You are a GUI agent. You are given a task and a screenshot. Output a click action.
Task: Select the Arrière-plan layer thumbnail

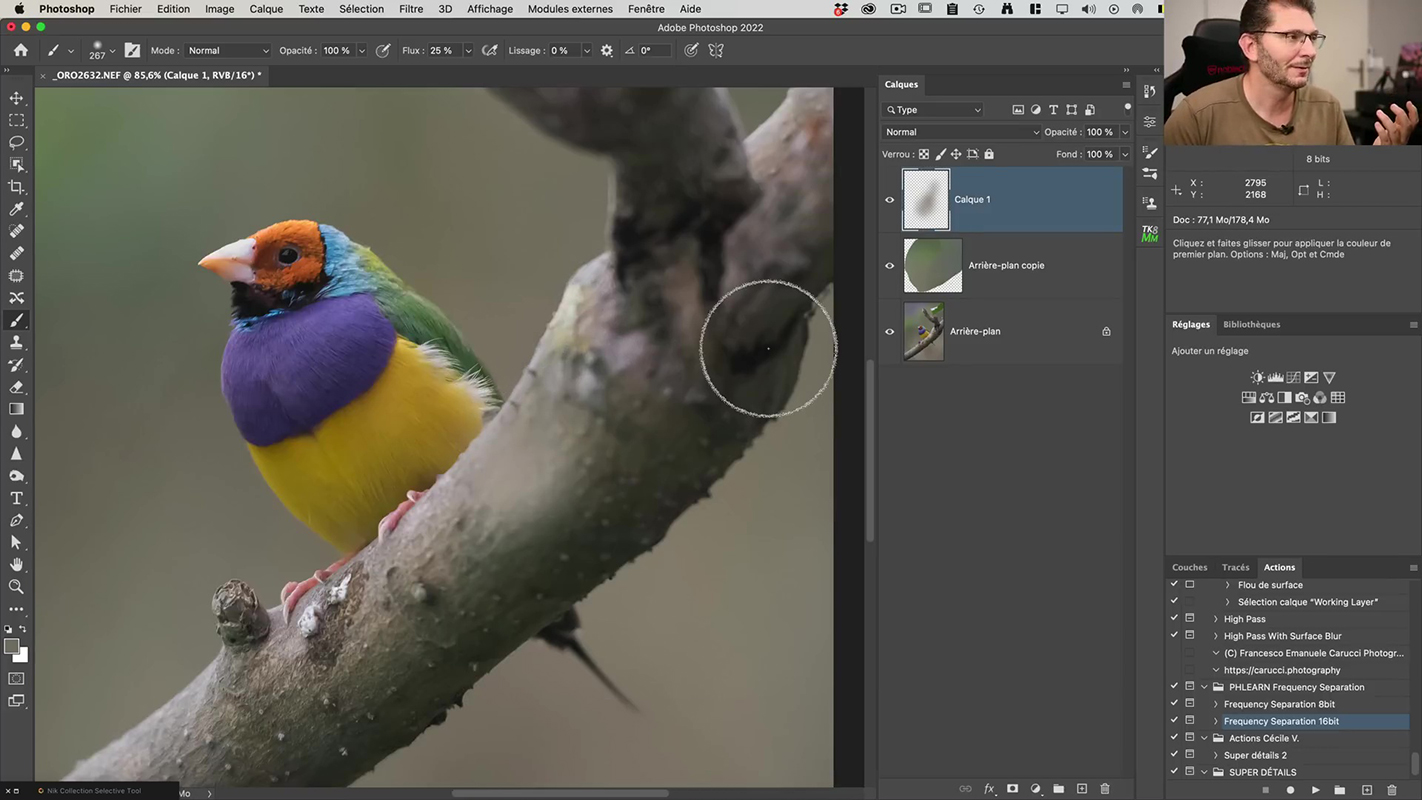coord(923,332)
